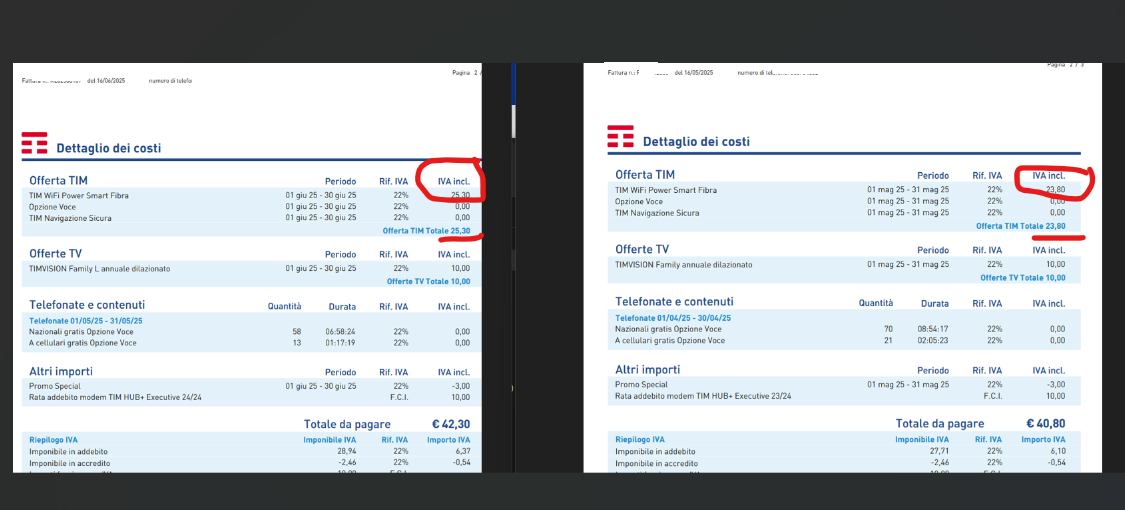Click the TIM logo in the June invoice

[34, 143]
